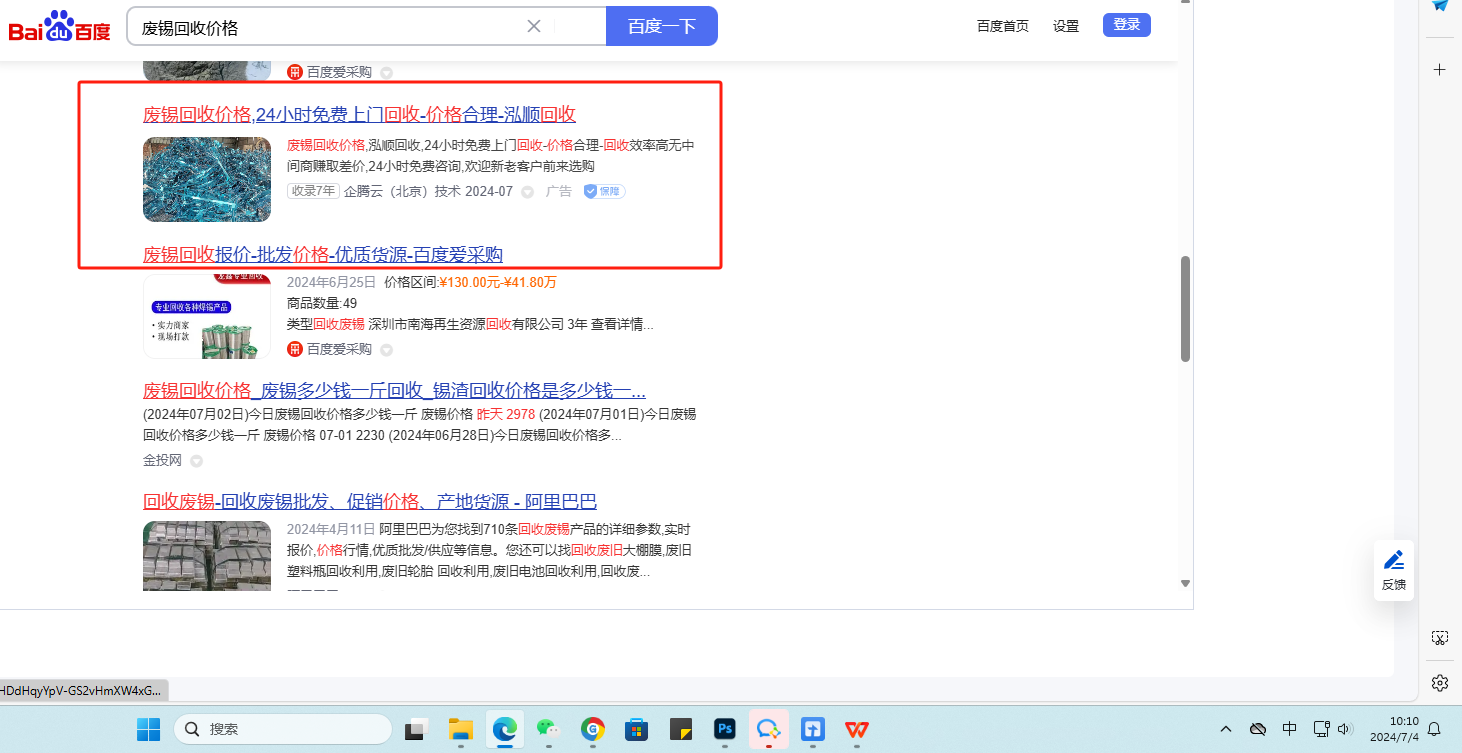Click the page's vertical scrollbar thumb
The image size is (1462, 753).
(x=1185, y=308)
